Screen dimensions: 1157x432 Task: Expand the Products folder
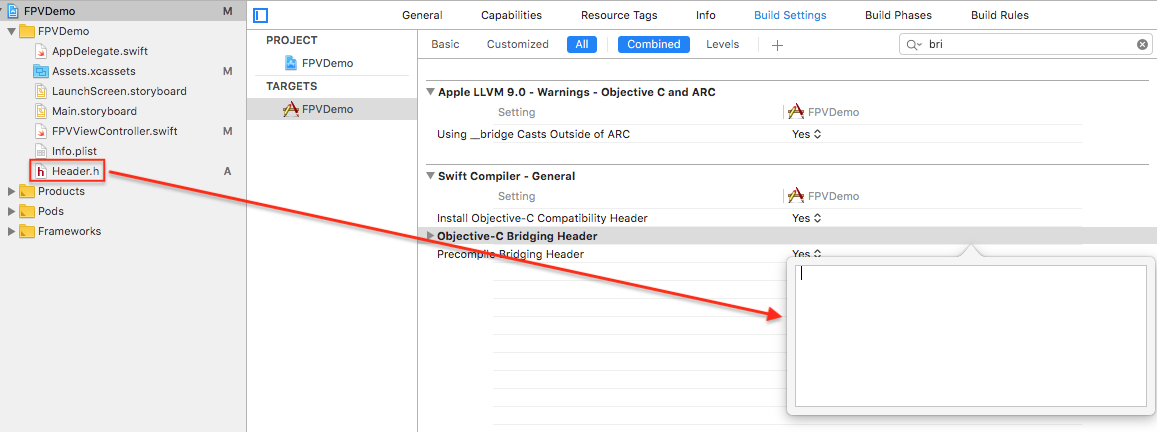pos(11,191)
